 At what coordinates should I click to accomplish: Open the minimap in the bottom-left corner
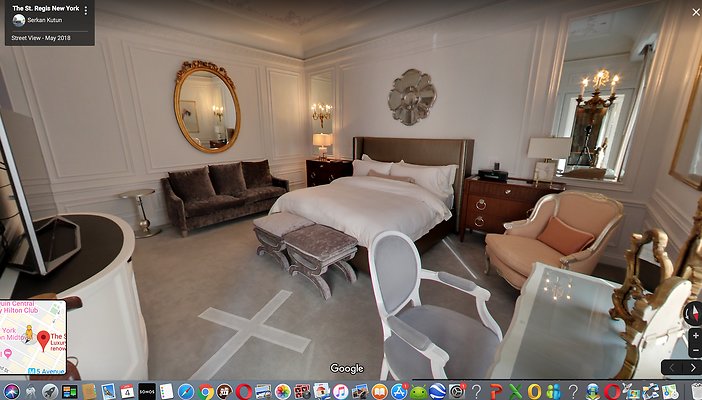(33, 338)
